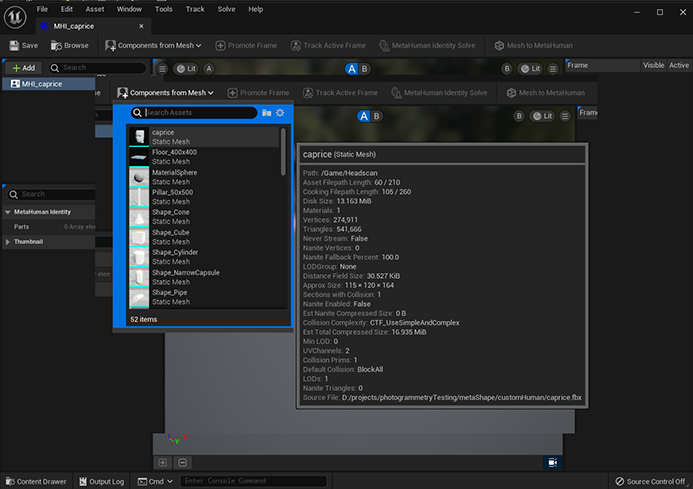
Task: Click the Save toolbar button
Action: (23, 45)
